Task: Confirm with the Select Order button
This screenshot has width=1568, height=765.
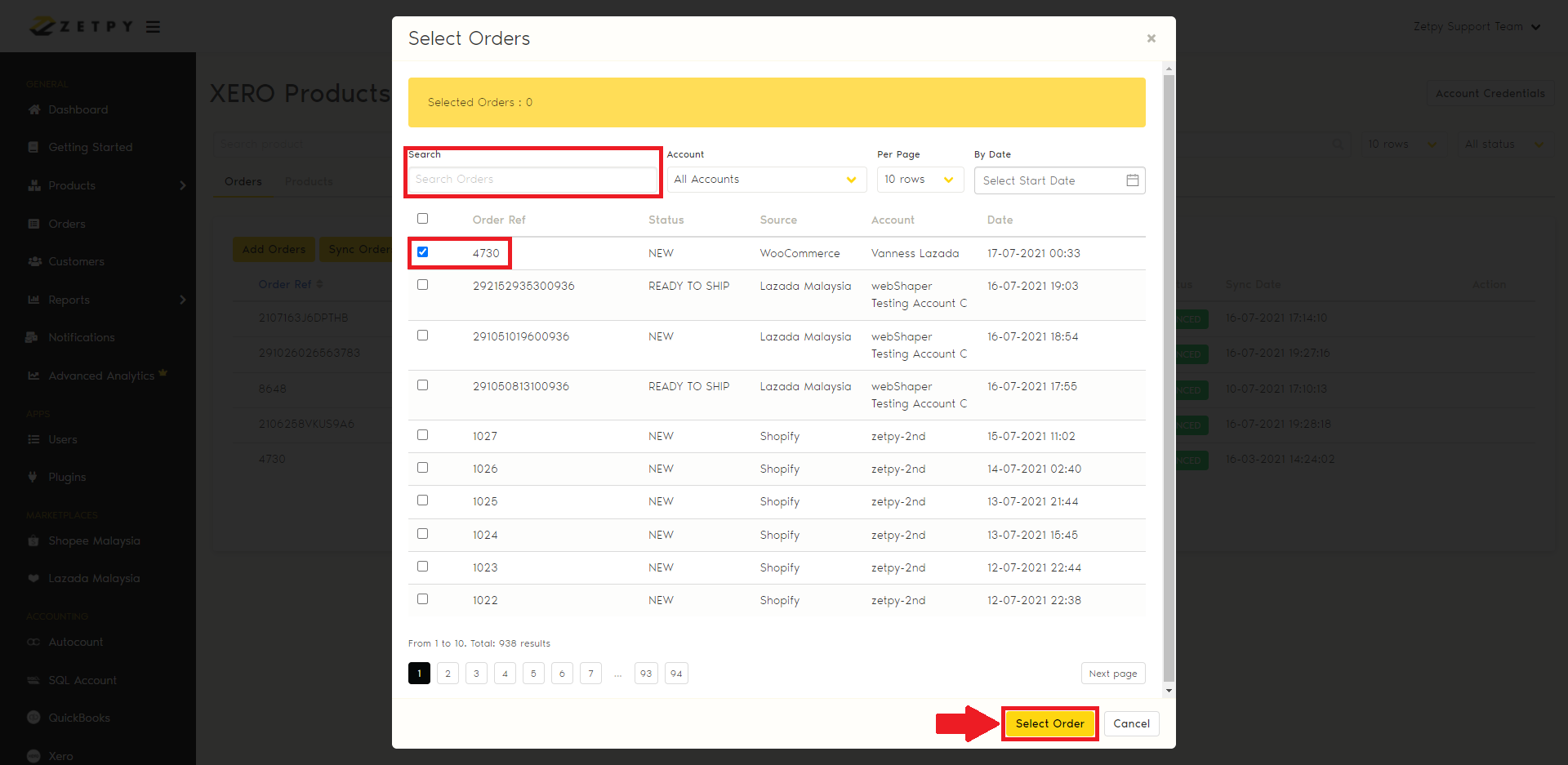Action: pos(1050,724)
